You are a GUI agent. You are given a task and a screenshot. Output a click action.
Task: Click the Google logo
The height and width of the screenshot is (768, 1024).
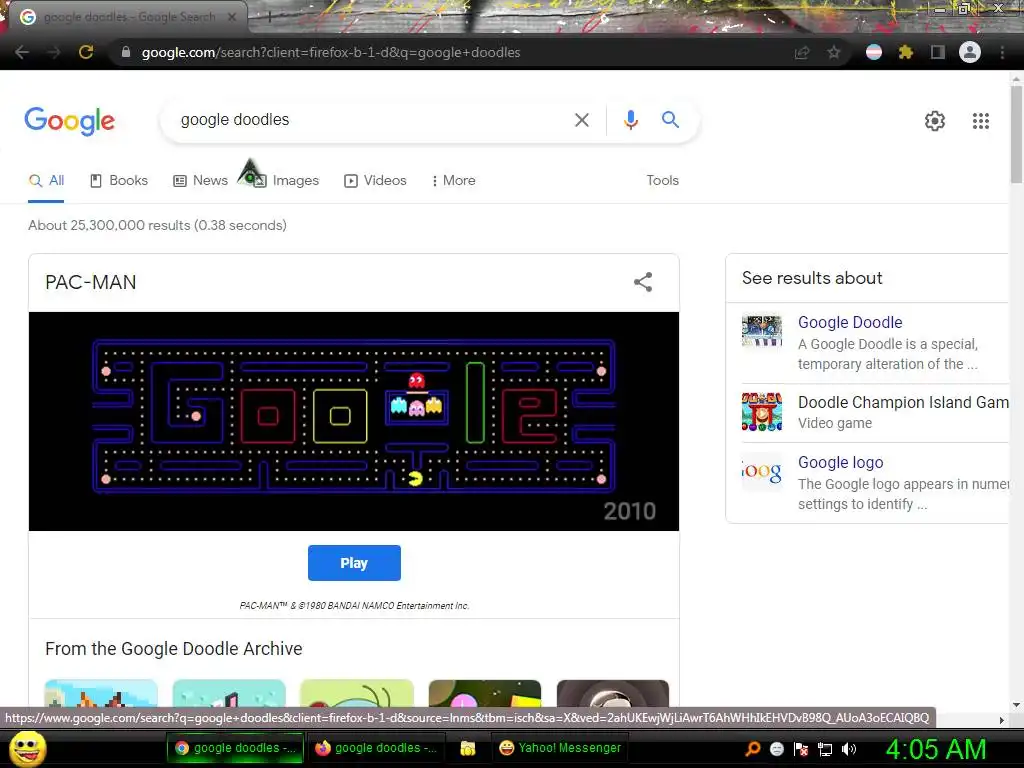point(70,121)
